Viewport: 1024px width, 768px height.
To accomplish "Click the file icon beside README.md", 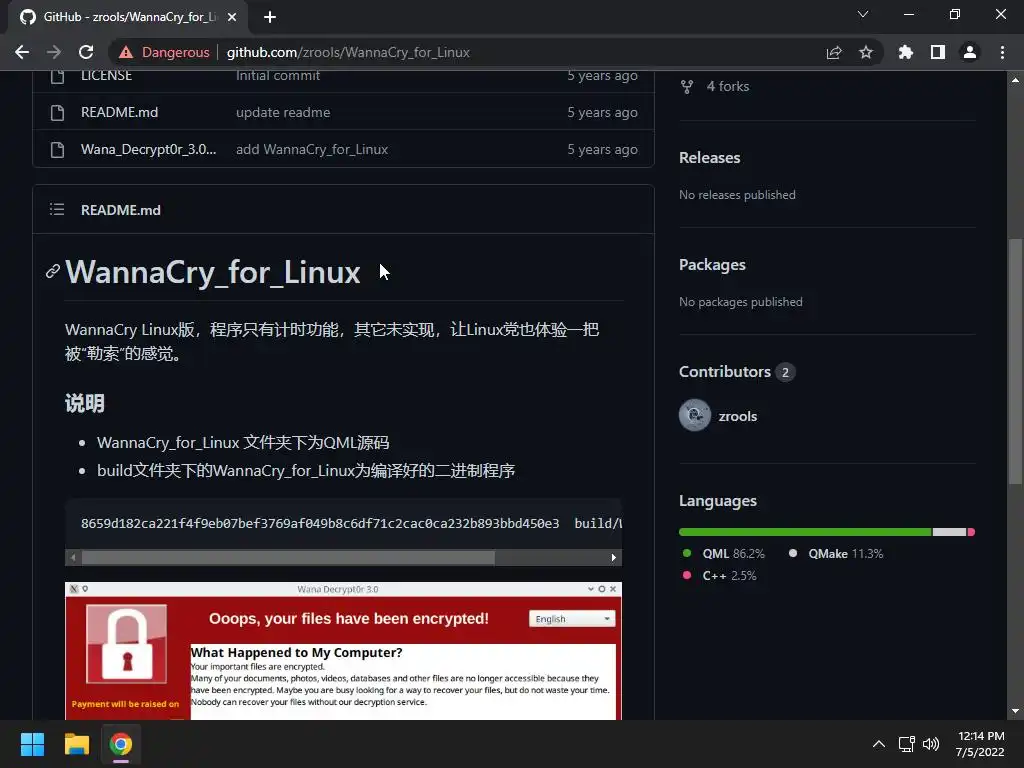I will [x=57, y=112].
